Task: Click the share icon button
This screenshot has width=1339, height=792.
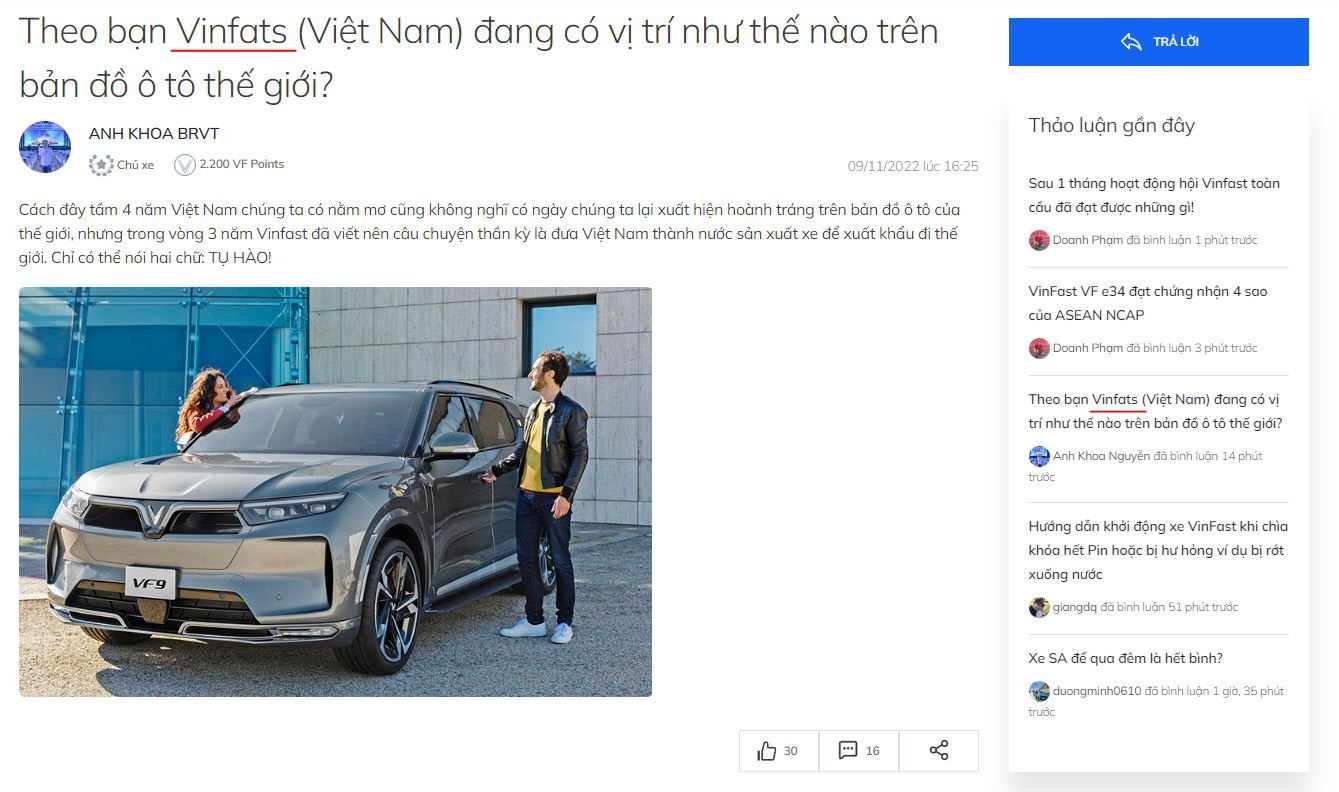Action: tap(939, 750)
